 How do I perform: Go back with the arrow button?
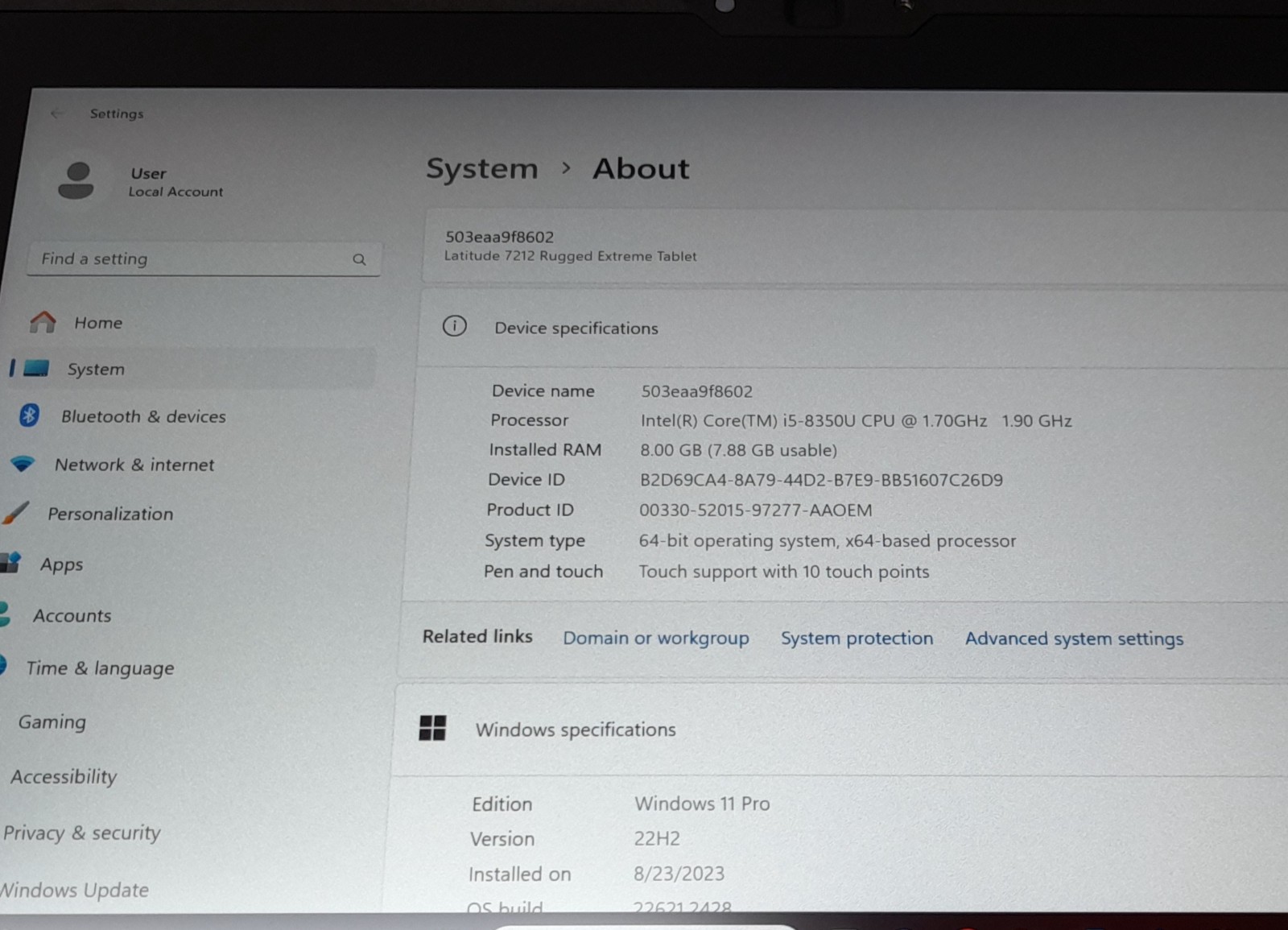56,114
